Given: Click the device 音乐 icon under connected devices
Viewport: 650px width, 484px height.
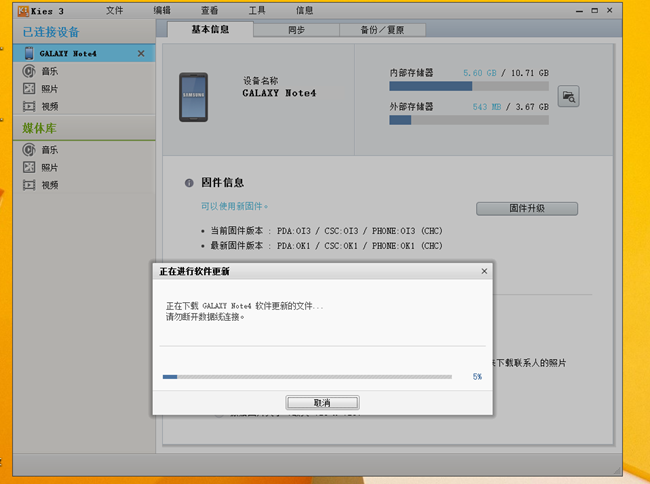Looking at the screenshot, I should (29, 71).
